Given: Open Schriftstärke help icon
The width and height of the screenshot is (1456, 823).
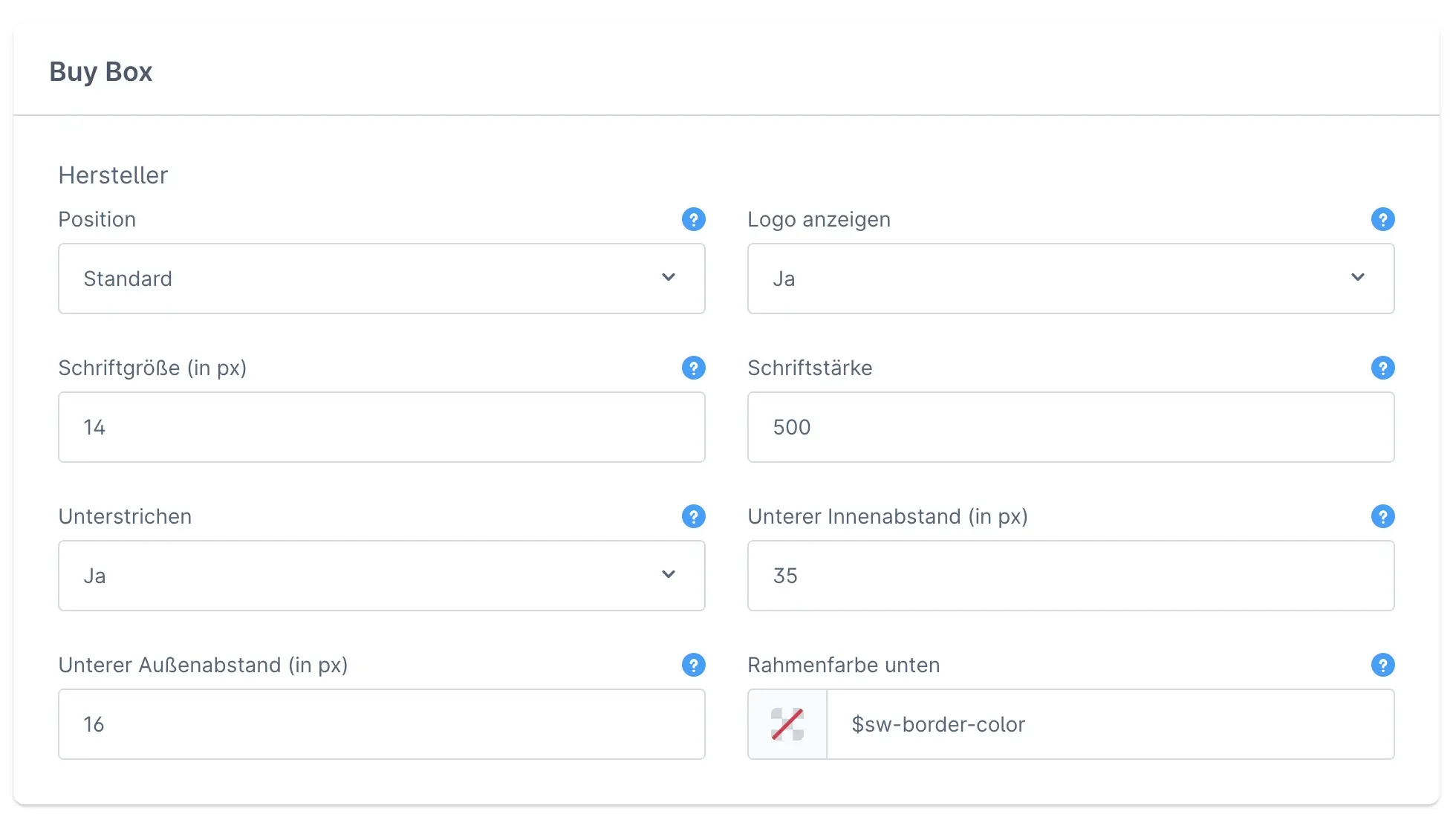Looking at the screenshot, I should [x=1382, y=368].
